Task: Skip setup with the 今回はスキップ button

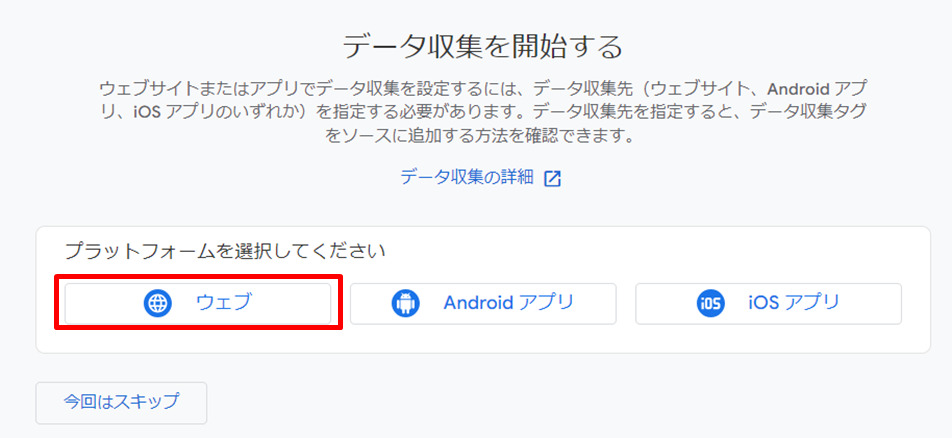Action: pos(121,403)
